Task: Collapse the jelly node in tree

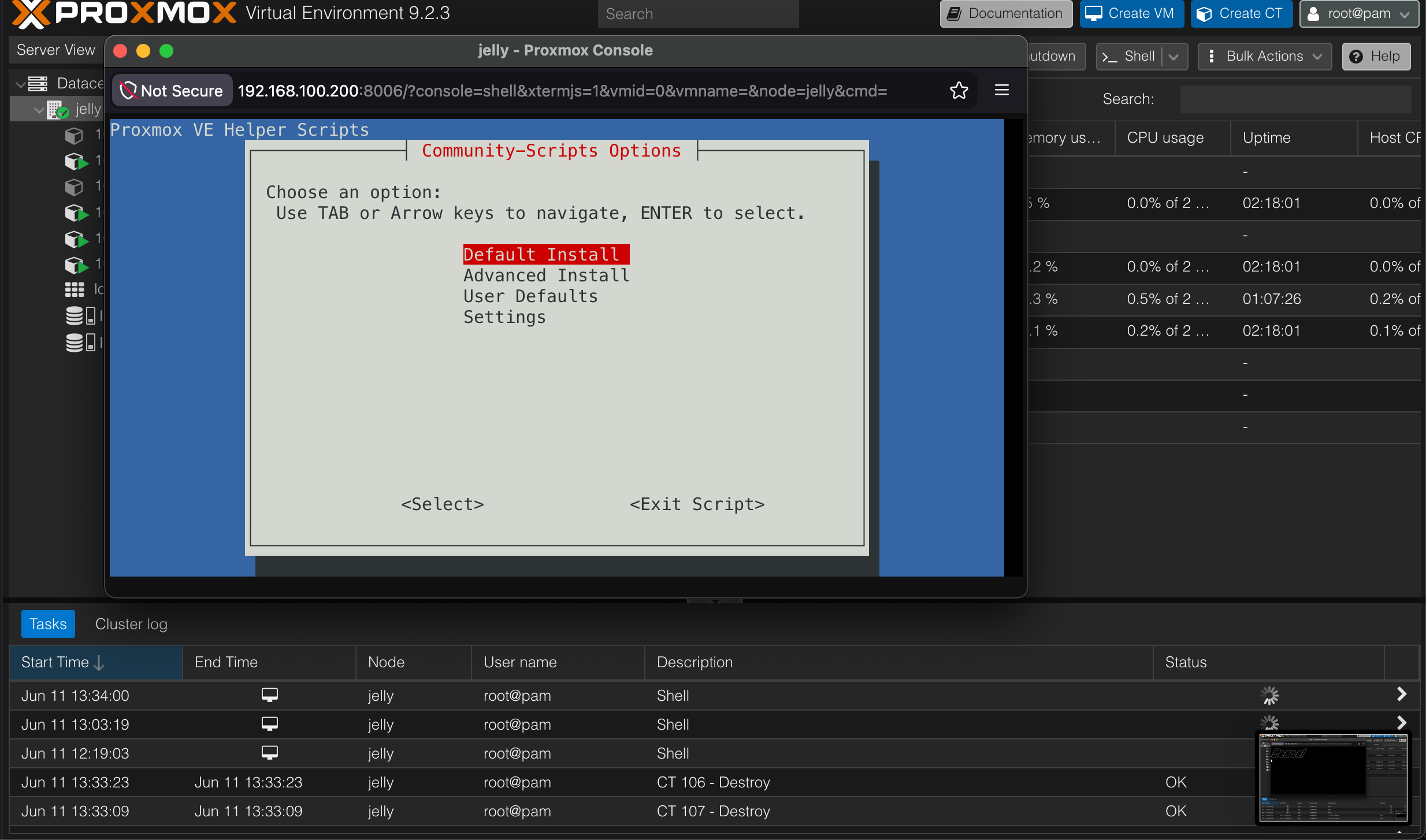Action: click(39, 110)
